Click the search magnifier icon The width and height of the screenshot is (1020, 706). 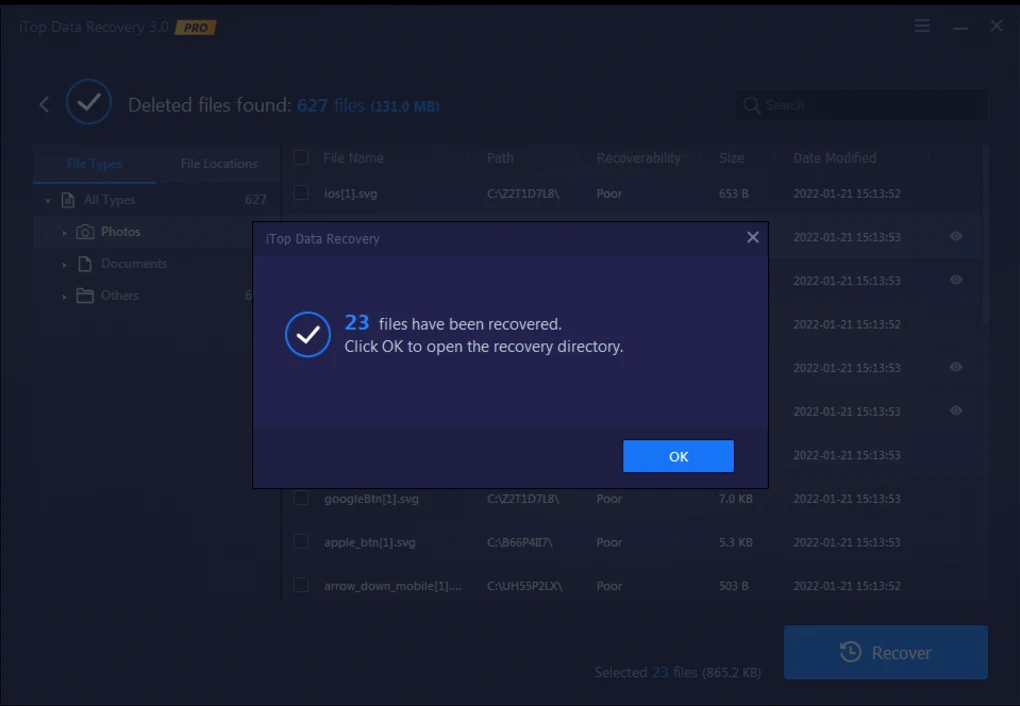point(752,105)
